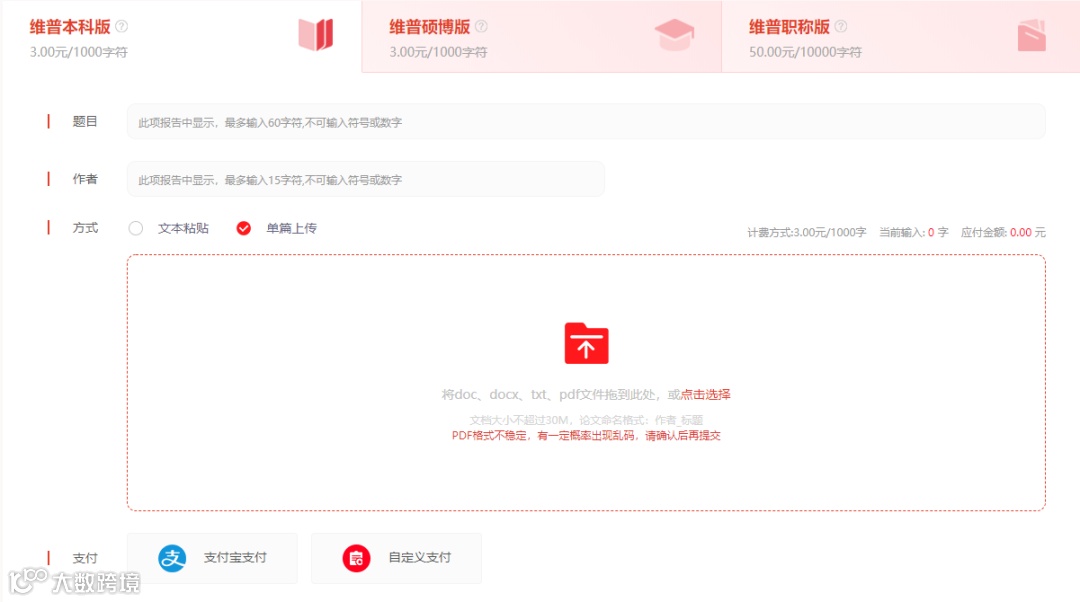Choose the 自定义支付 payment option

(396, 558)
